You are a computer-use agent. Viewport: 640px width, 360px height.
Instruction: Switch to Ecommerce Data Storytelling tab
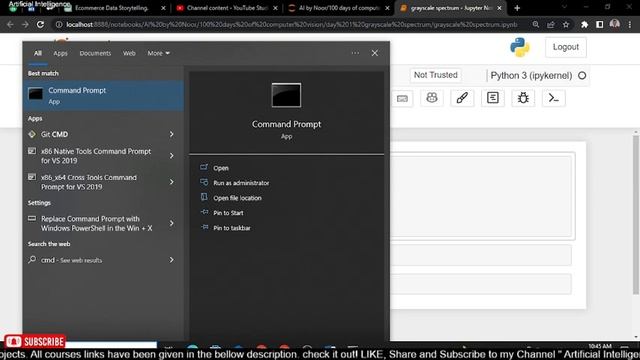pyautogui.click(x=111, y=8)
